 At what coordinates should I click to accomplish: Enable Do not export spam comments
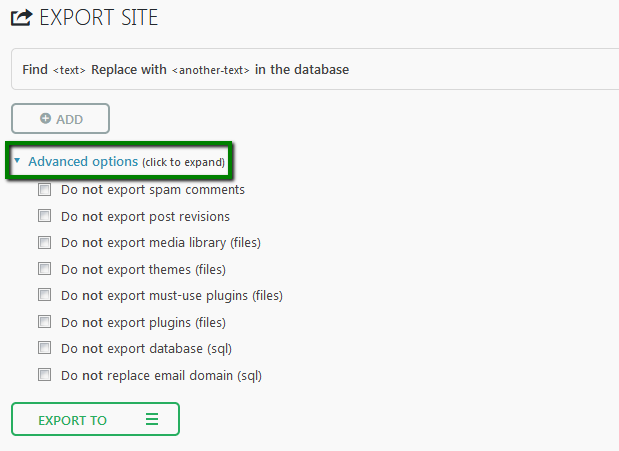click(44, 190)
